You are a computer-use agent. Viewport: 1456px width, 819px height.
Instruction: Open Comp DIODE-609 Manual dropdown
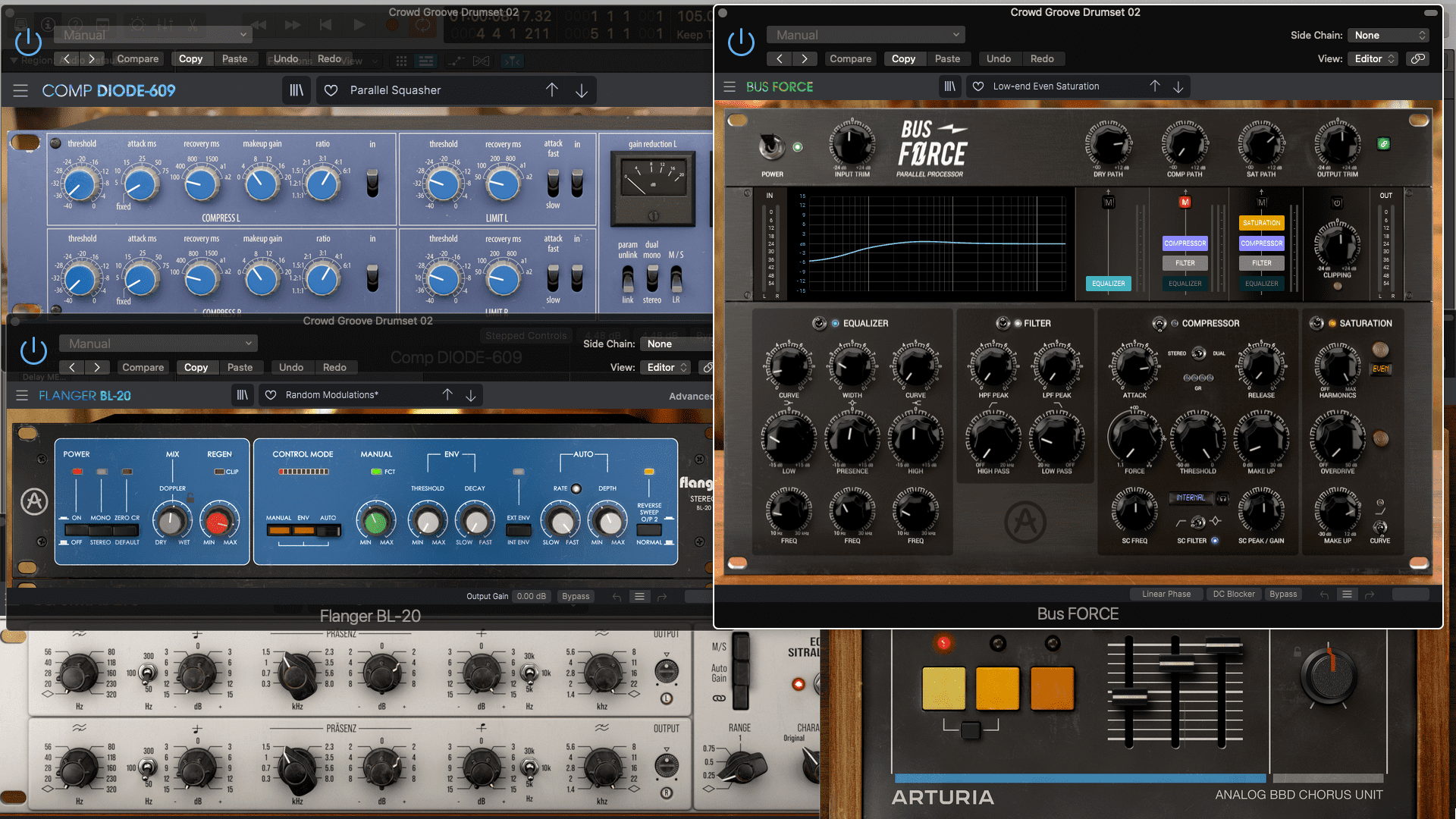[x=152, y=35]
